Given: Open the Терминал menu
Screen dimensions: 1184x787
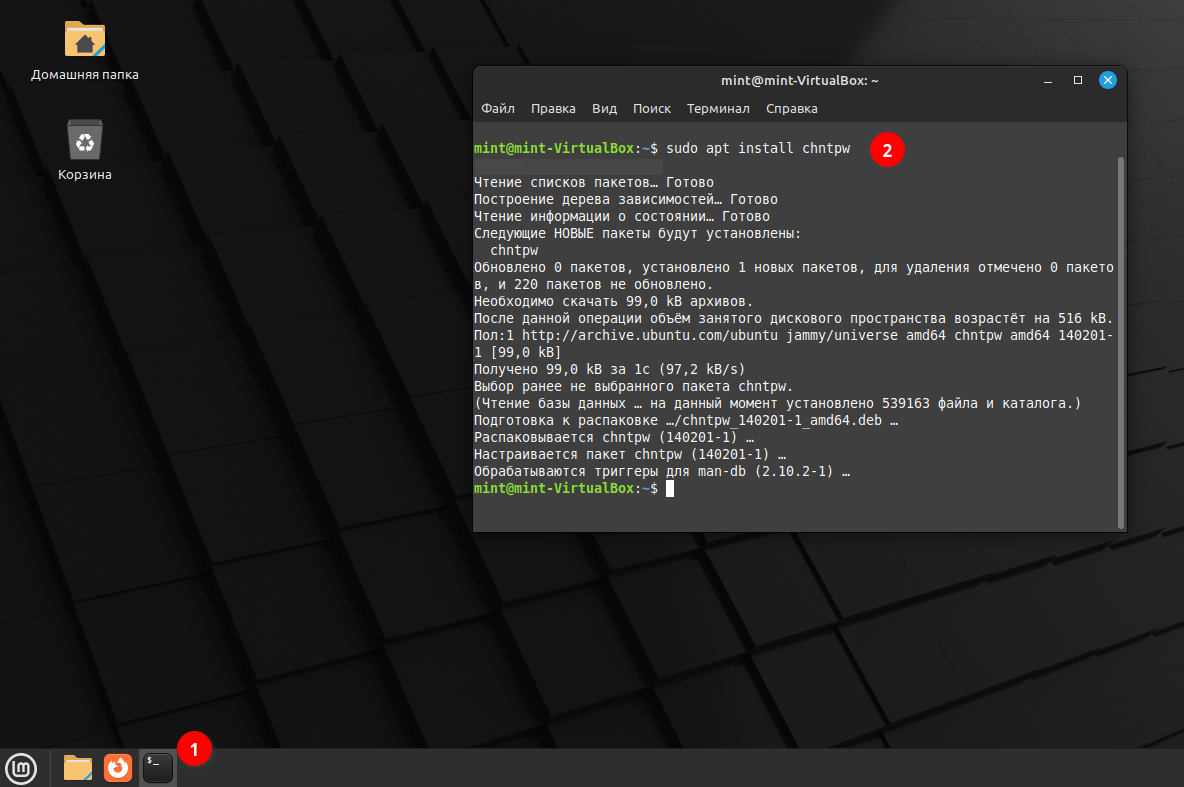Looking at the screenshot, I should (x=718, y=108).
